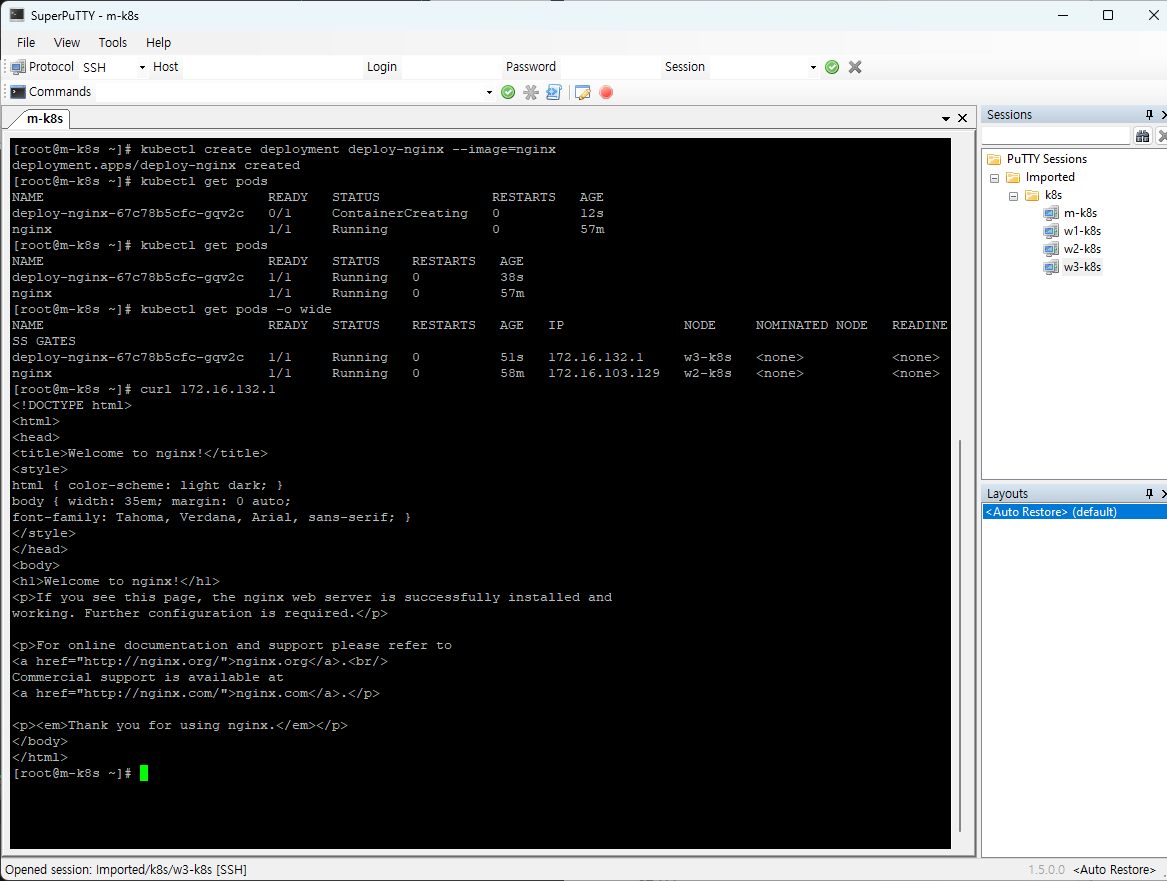Select the w1-k8s session label
1167x881 pixels.
(1082, 231)
